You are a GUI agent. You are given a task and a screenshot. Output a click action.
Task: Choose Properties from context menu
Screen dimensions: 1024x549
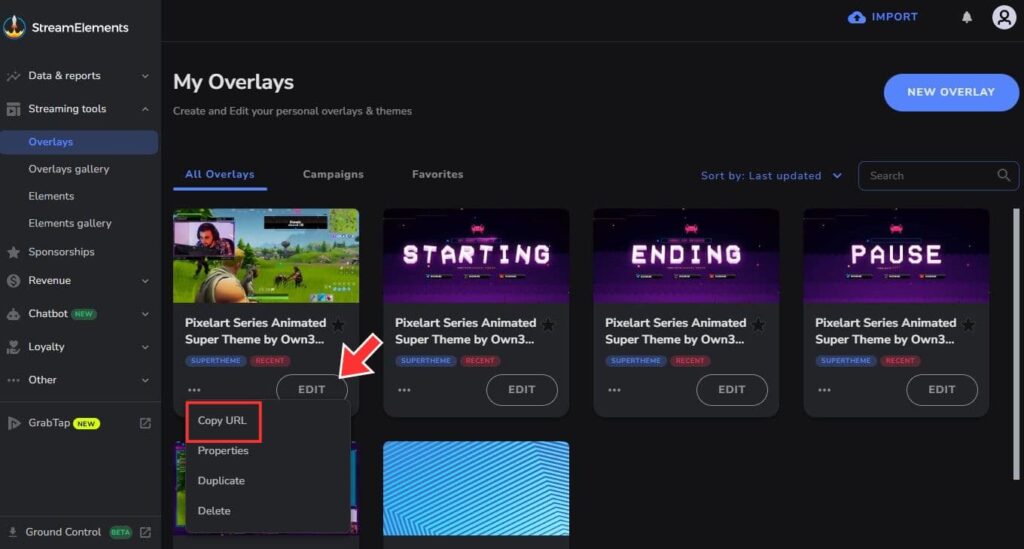coord(223,450)
